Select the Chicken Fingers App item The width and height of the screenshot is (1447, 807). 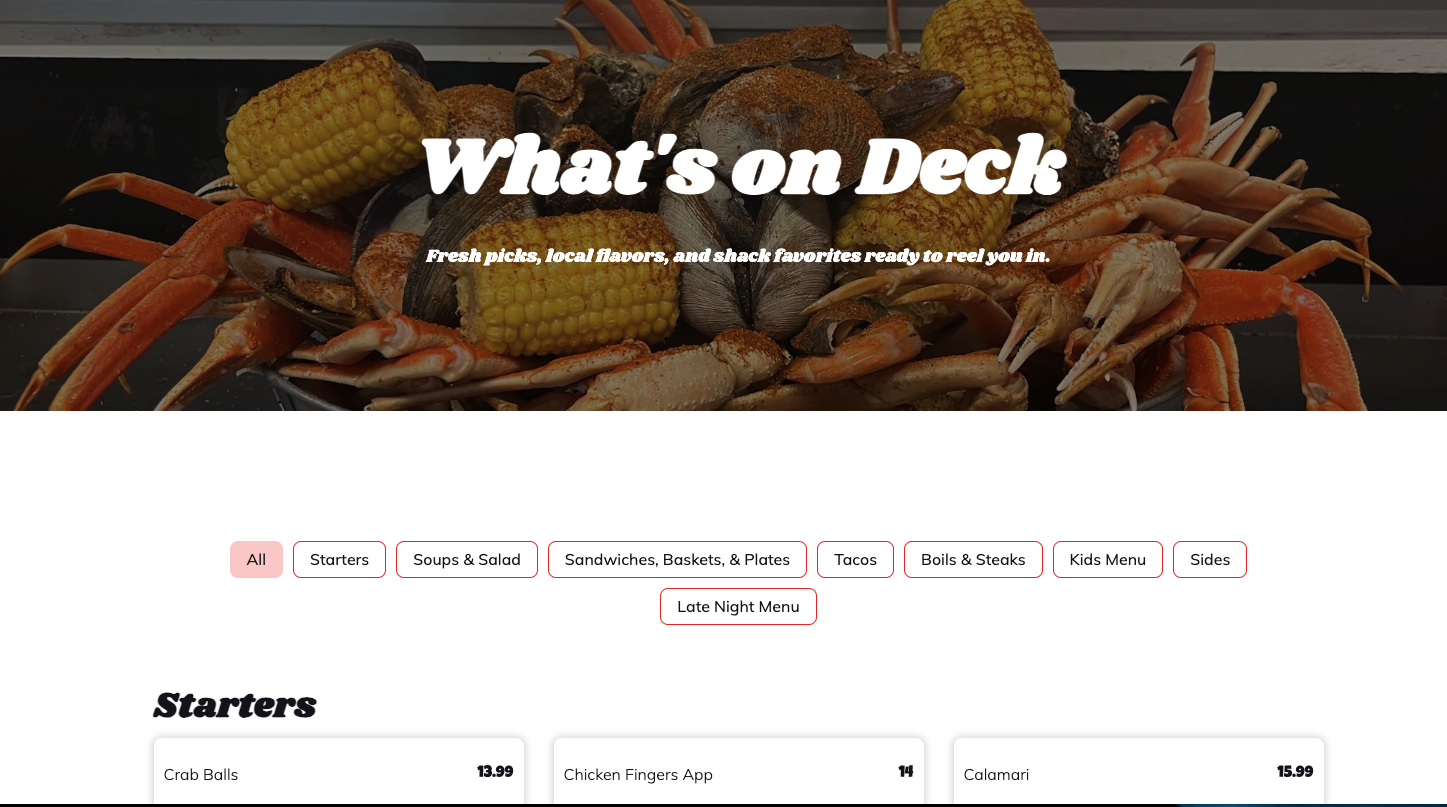739,772
